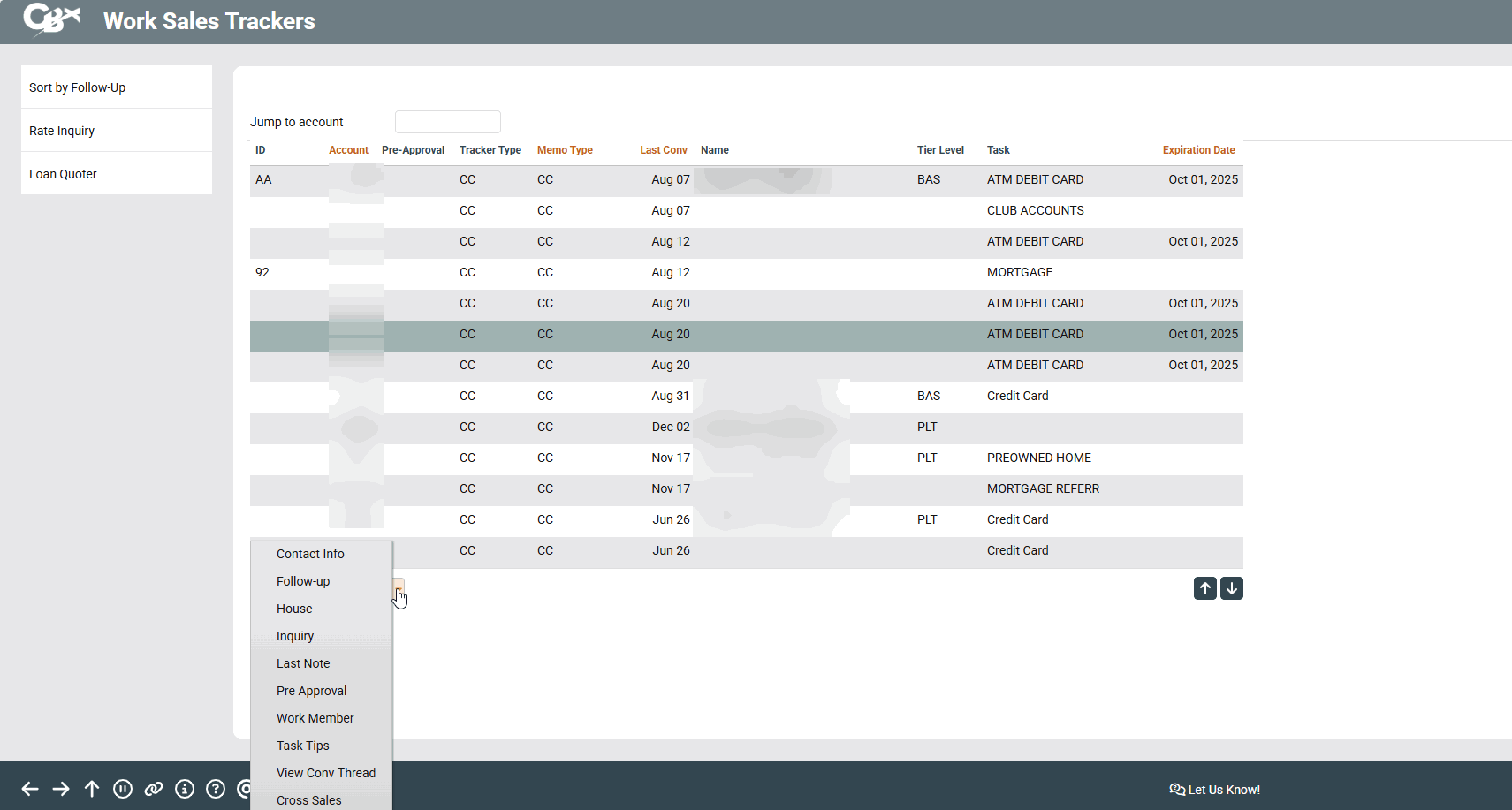The width and height of the screenshot is (1512, 810).
Task: Sort by Expiration Date column header
Action: point(1198,150)
